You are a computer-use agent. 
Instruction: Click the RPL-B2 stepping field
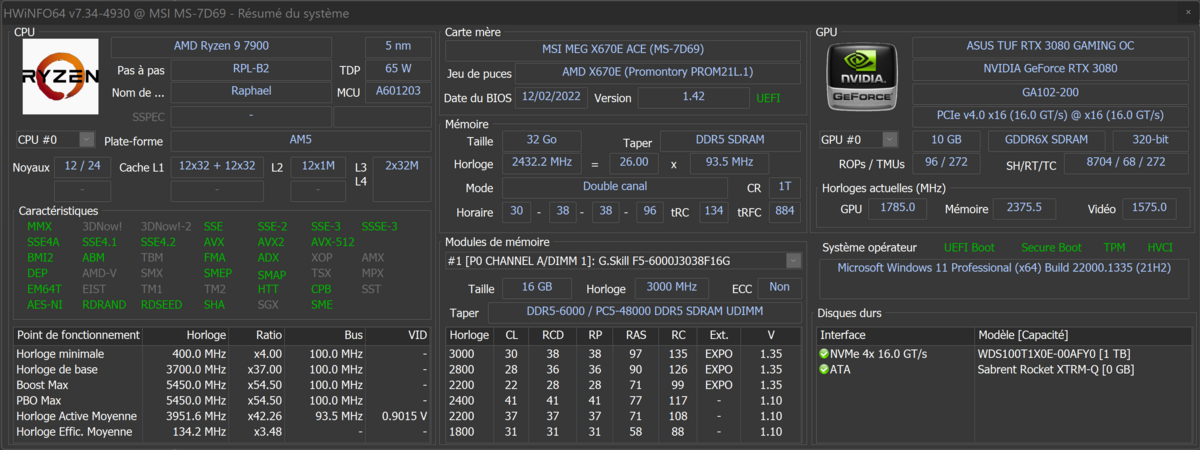250,70
